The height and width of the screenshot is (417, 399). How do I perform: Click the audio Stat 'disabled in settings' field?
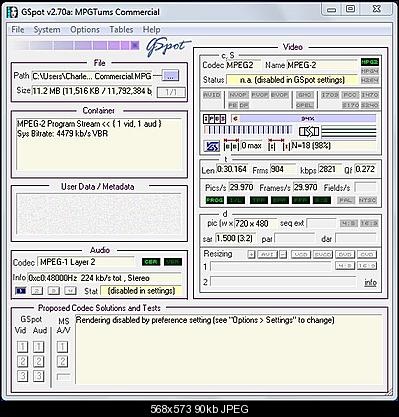[x=141, y=291]
